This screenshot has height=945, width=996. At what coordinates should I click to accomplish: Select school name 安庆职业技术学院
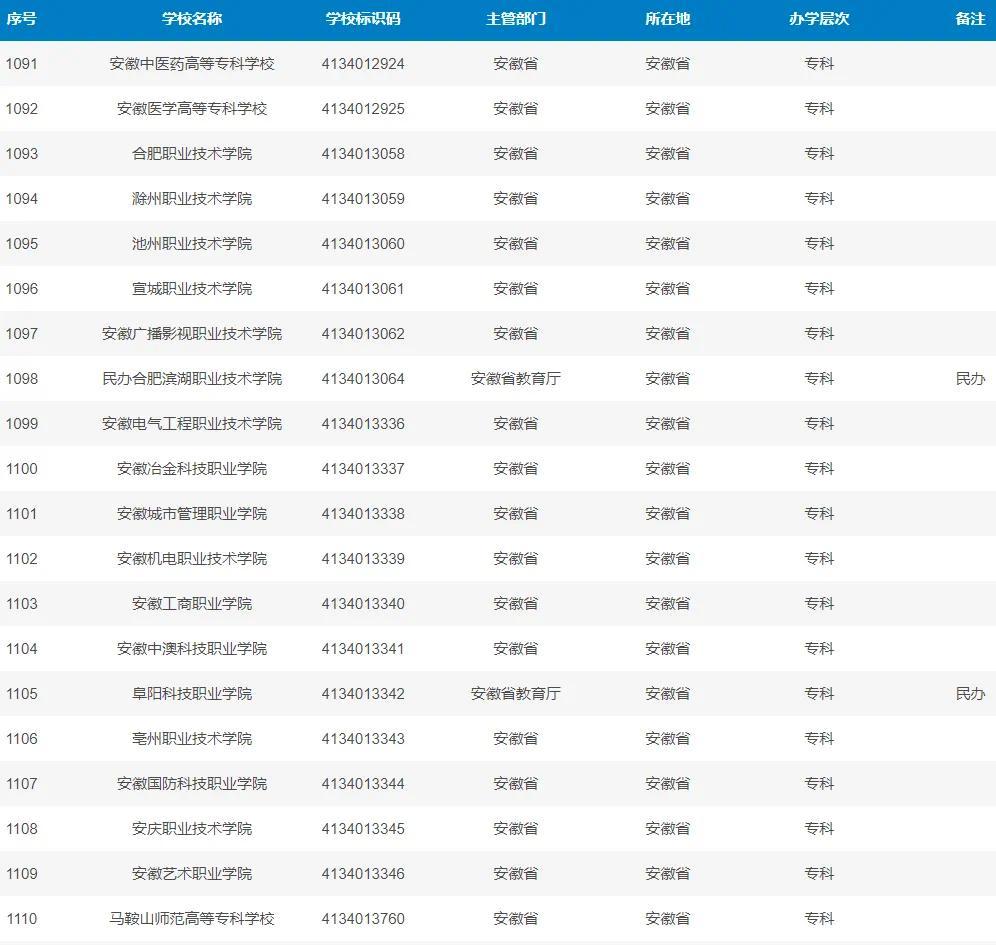coord(192,829)
